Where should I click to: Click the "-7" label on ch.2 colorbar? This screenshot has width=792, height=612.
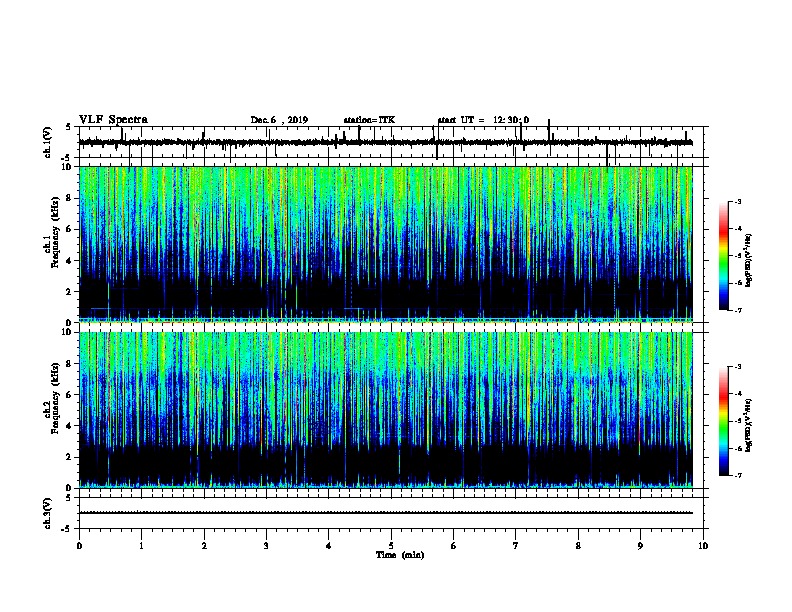click(x=738, y=475)
